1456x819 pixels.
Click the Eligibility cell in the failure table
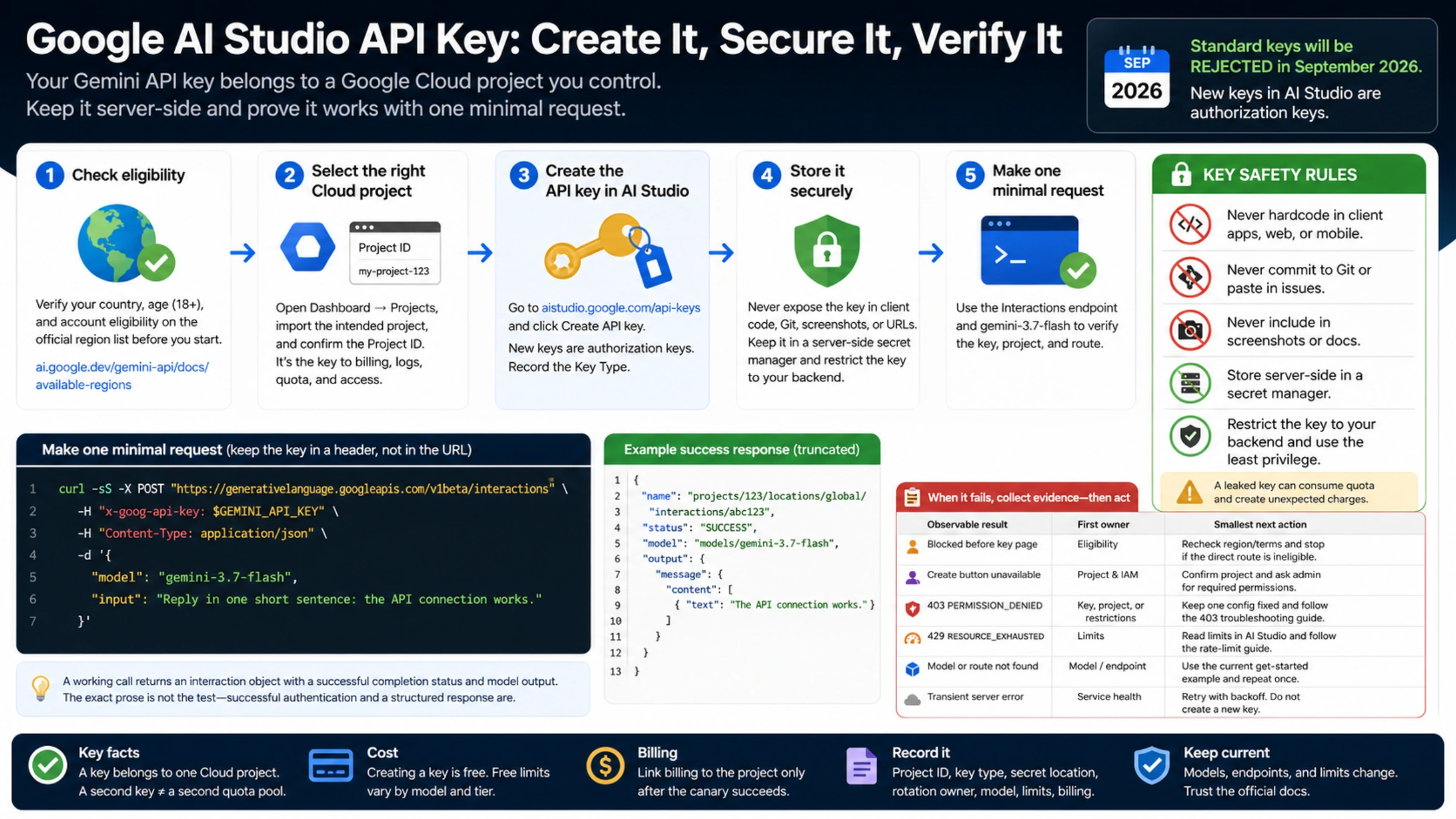(x=1097, y=544)
